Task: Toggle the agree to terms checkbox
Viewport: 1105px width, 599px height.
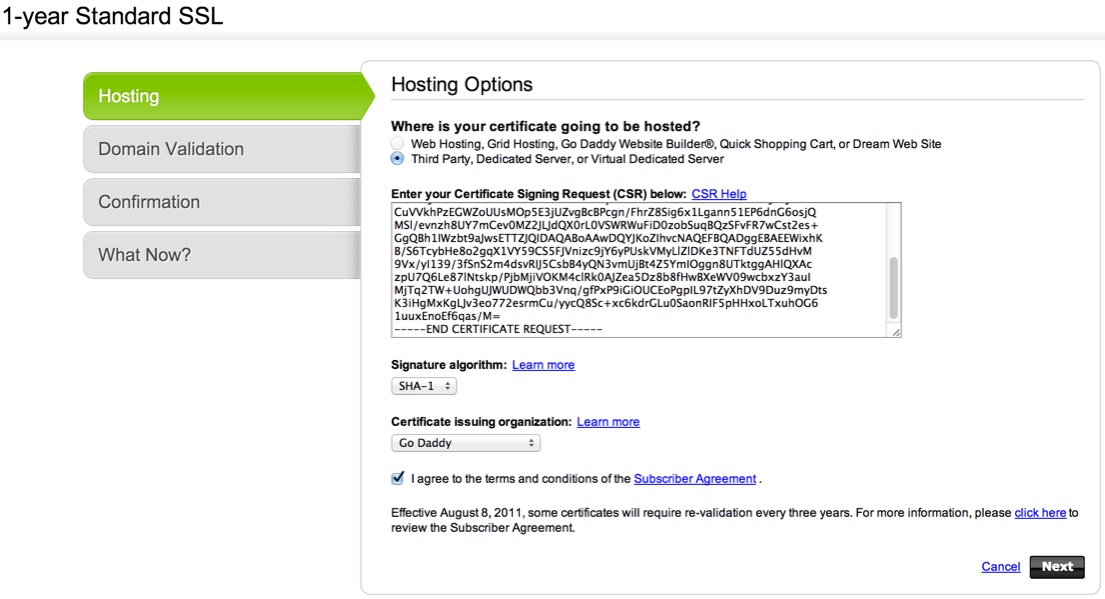Action: (x=399, y=478)
